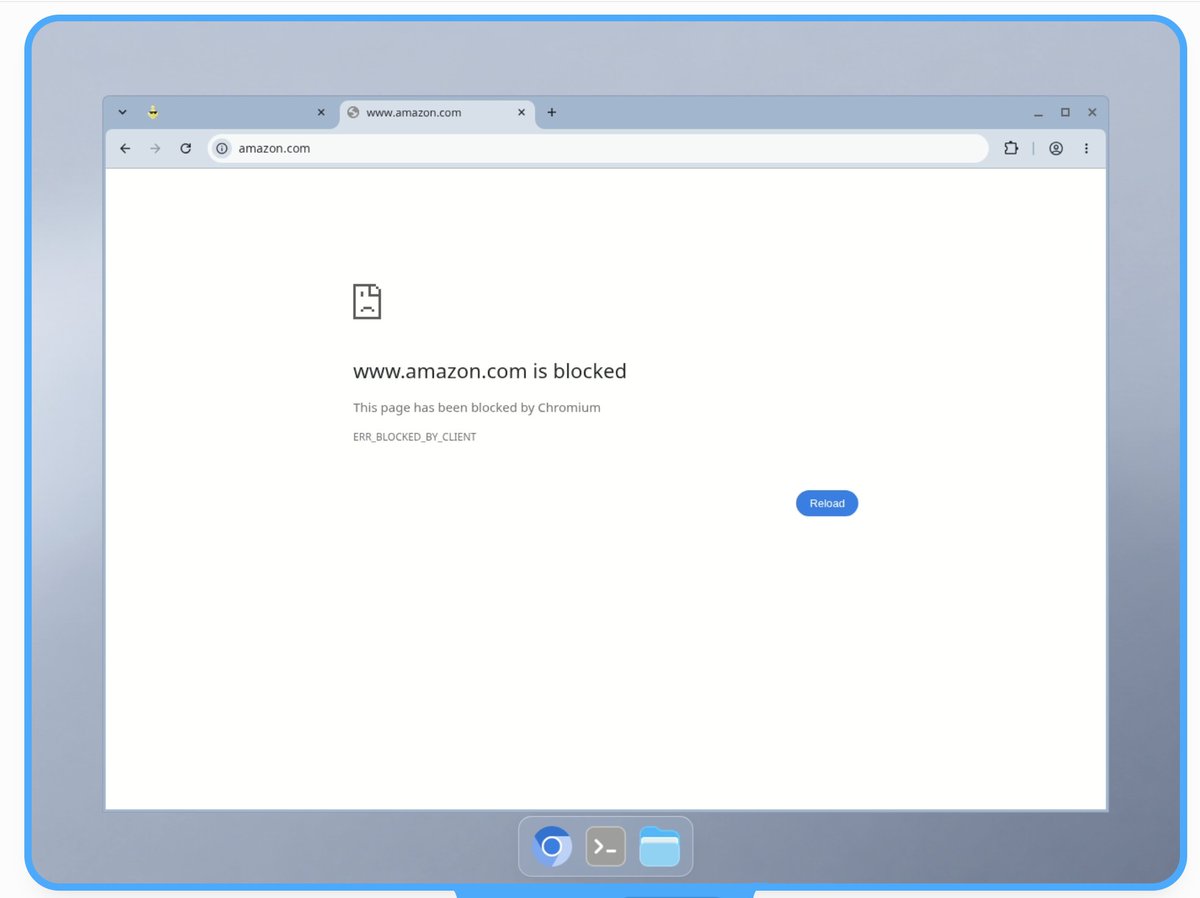Click the "www.amazon.com is blocked" heading
This screenshot has height=898, width=1200.
point(490,371)
